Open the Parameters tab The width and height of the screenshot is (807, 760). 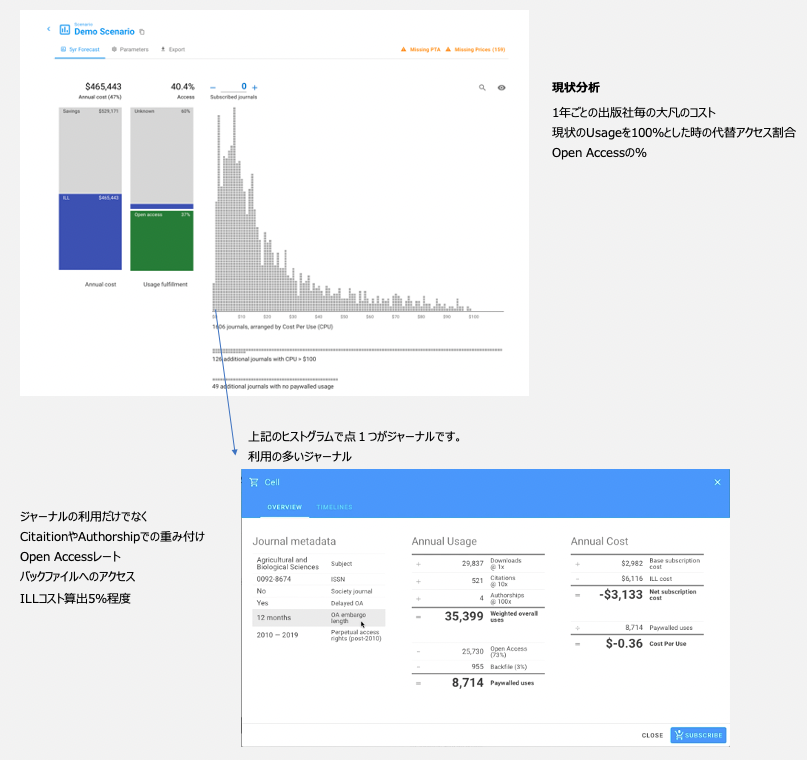(x=130, y=49)
